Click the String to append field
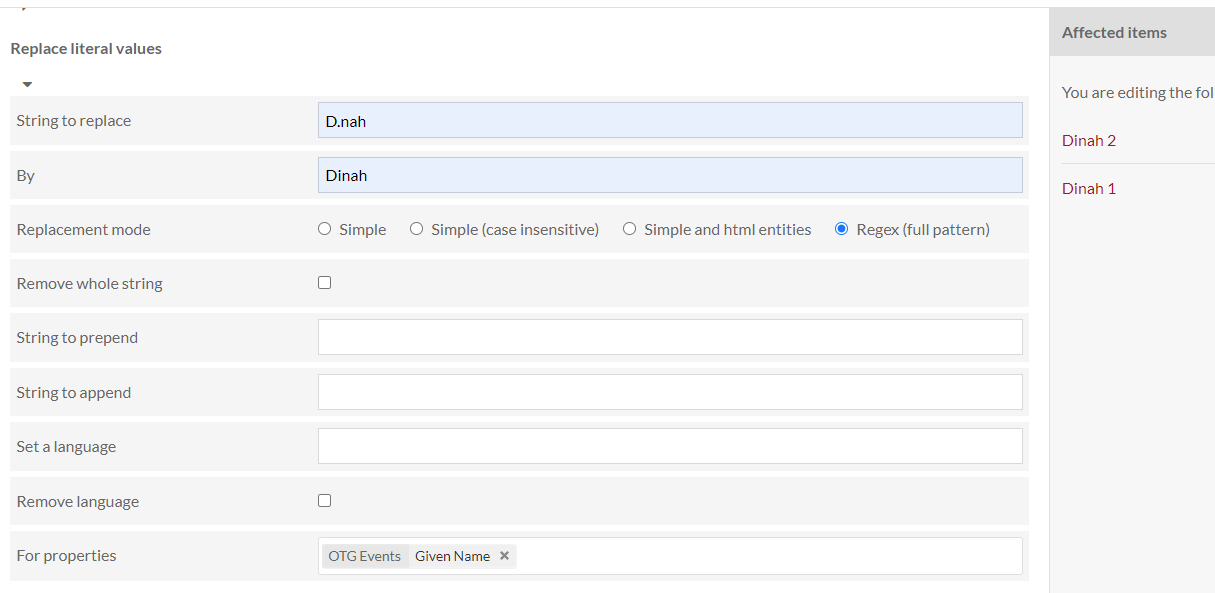 point(670,392)
